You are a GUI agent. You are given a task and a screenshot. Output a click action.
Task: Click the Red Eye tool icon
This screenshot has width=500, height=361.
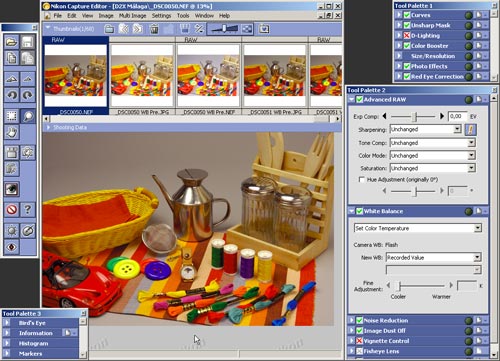[x=11, y=189]
